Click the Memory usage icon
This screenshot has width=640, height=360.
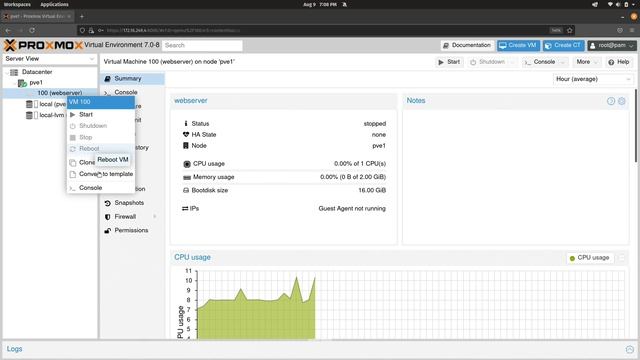click(x=187, y=178)
